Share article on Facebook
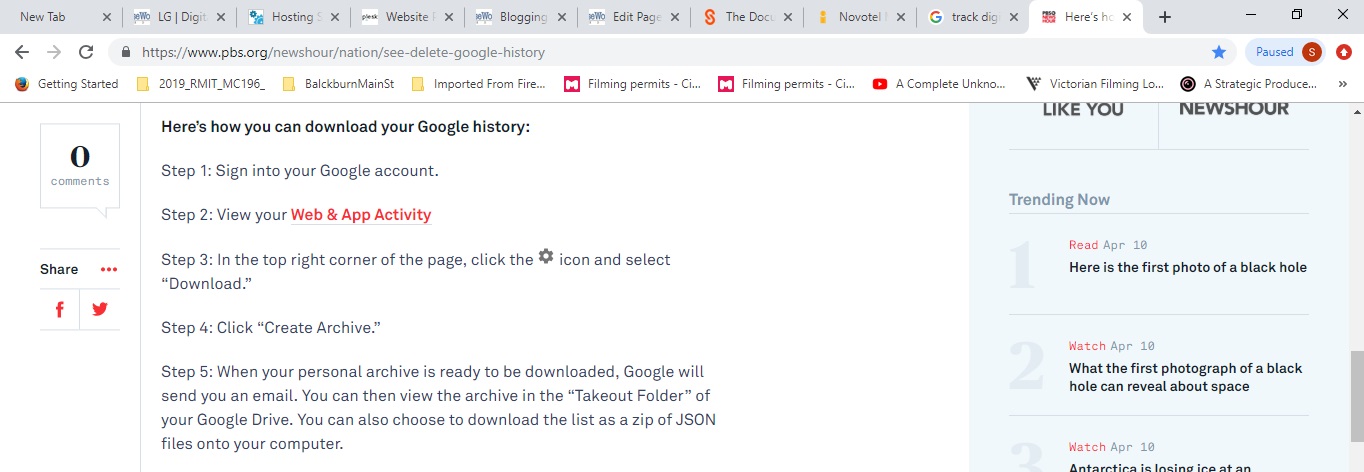The height and width of the screenshot is (472, 1364). 60,309
